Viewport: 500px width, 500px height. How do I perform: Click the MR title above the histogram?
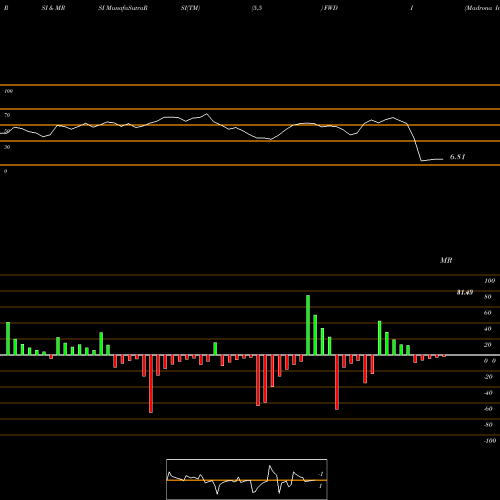[446, 260]
